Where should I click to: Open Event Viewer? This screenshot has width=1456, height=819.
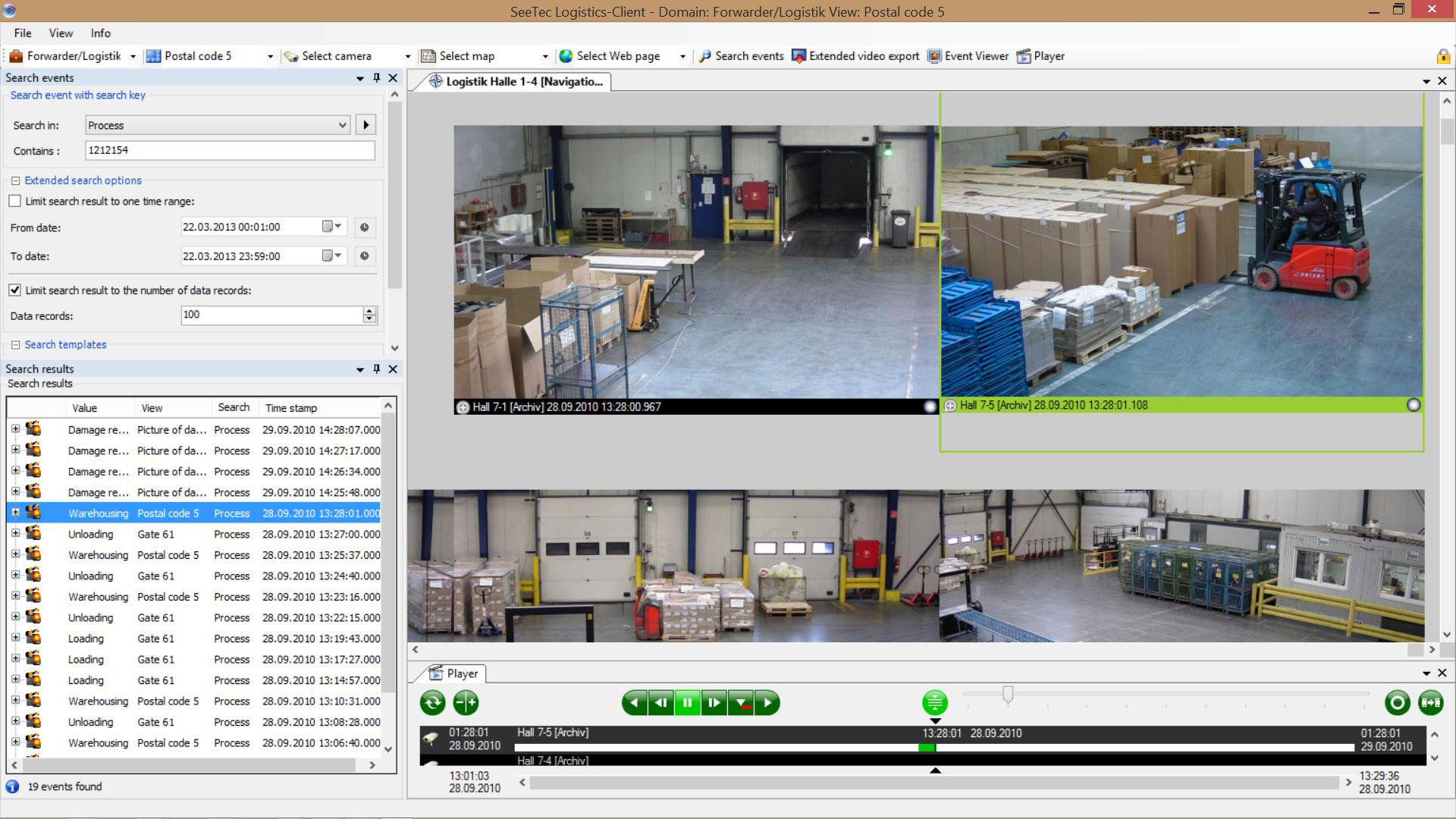(968, 56)
